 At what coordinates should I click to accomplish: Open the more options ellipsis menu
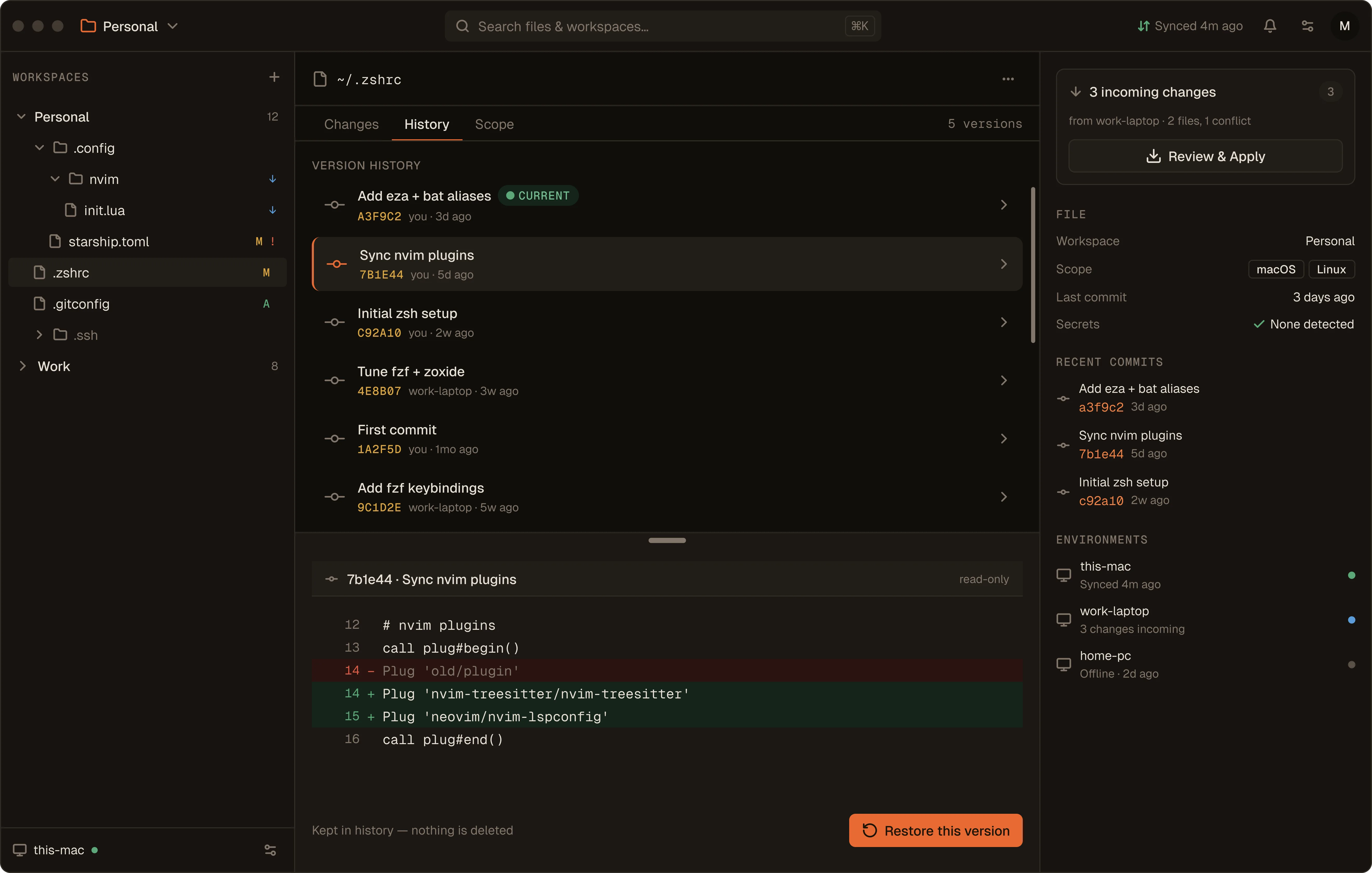[x=1007, y=79]
